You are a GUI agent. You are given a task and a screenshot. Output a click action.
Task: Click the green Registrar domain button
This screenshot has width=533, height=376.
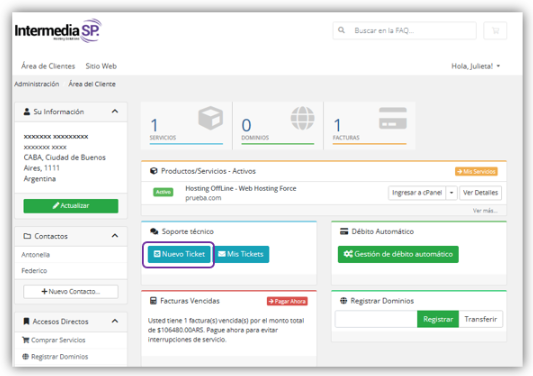tap(438, 319)
